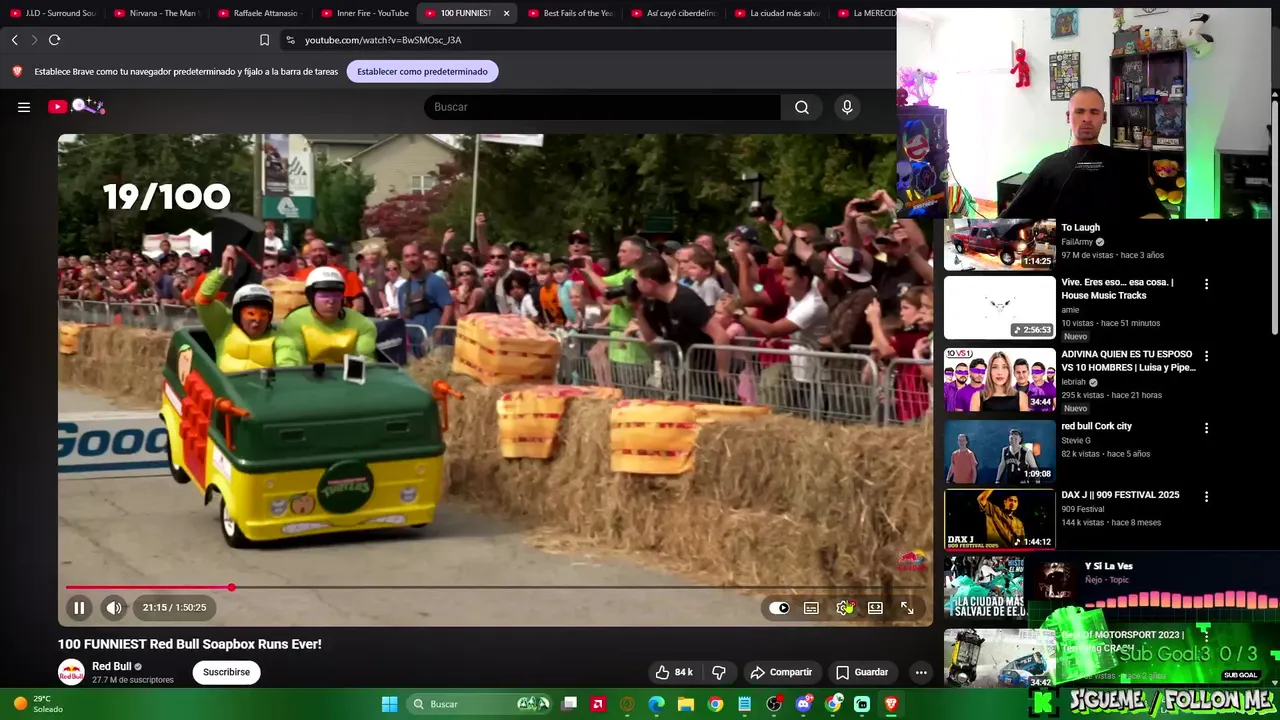Viewport: 1280px width, 720px height.
Task: Click the magnifier search button
Action: click(x=802, y=107)
